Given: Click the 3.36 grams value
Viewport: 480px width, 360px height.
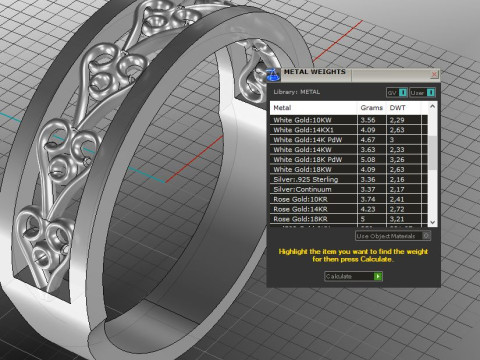Looking at the screenshot, I should (368, 179).
